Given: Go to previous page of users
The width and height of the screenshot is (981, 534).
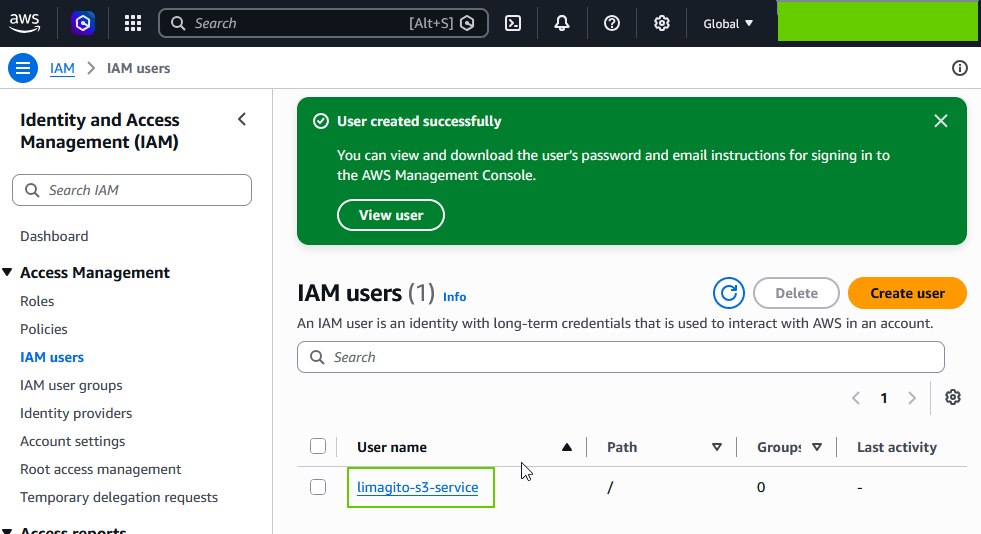Looking at the screenshot, I should click(856, 398).
